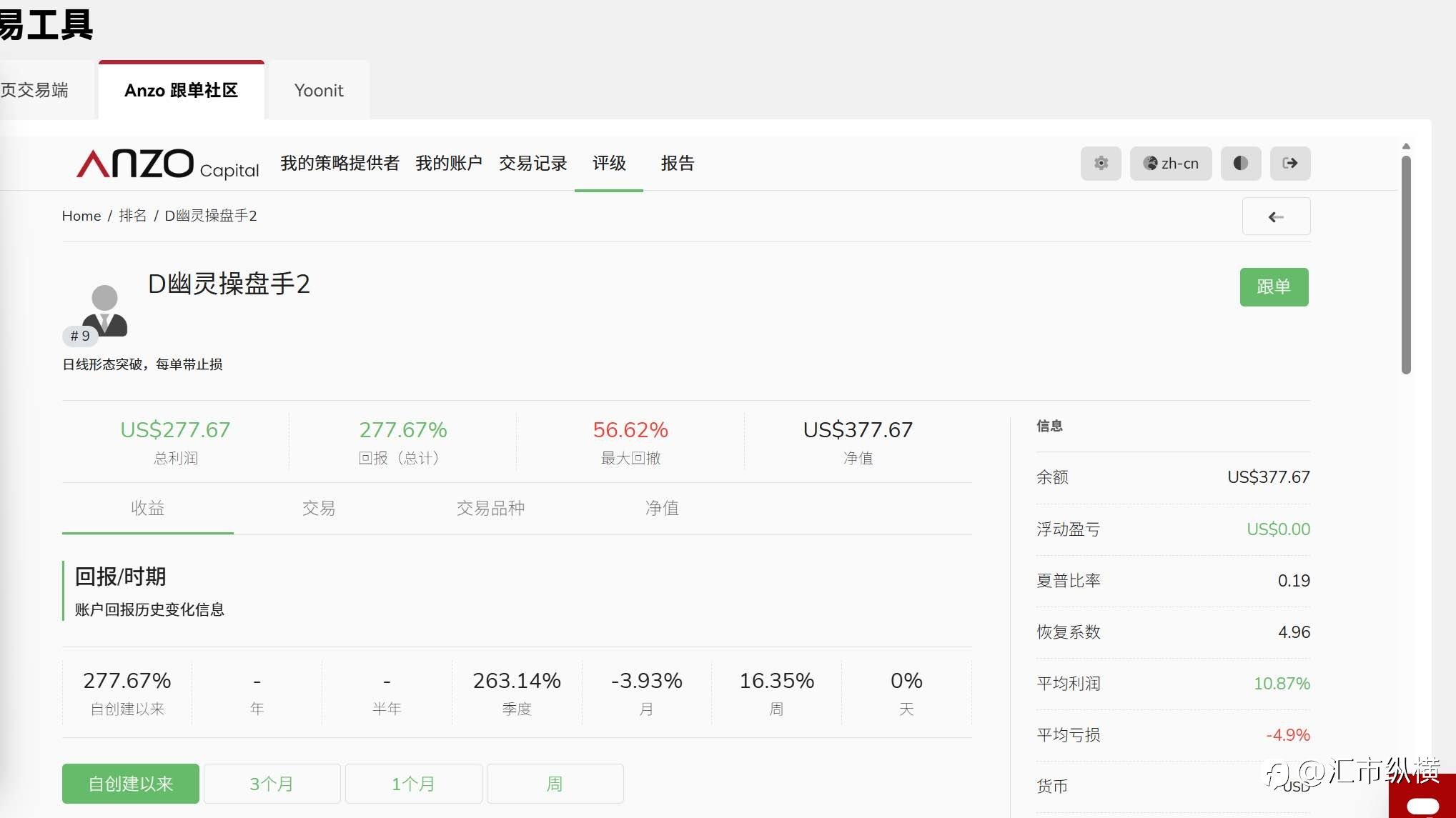Click the vertical scrollbar thumb
This screenshot has width=1456, height=818.
click(1406, 264)
